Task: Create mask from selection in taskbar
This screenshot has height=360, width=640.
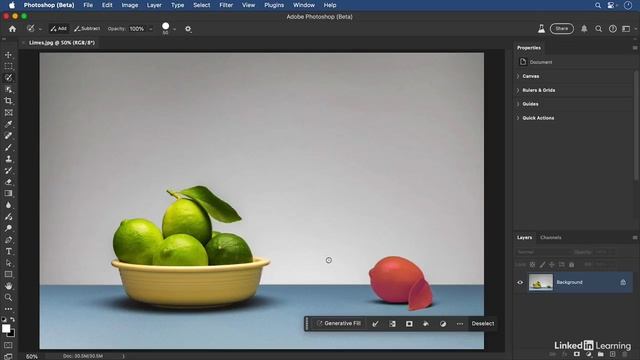Action: pyautogui.click(x=409, y=324)
